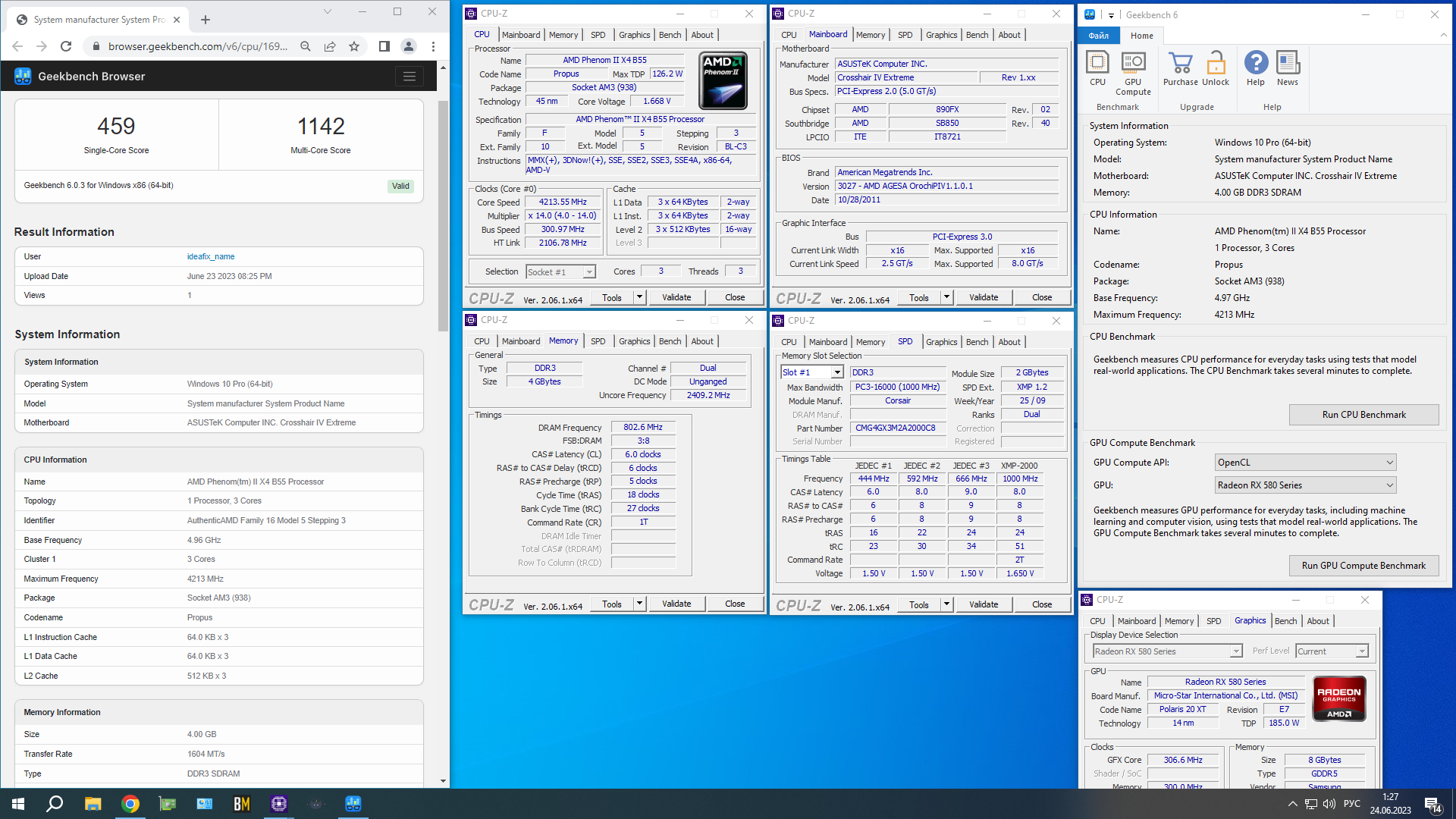Expand the Socket #1 selection dropdown

point(589,272)
